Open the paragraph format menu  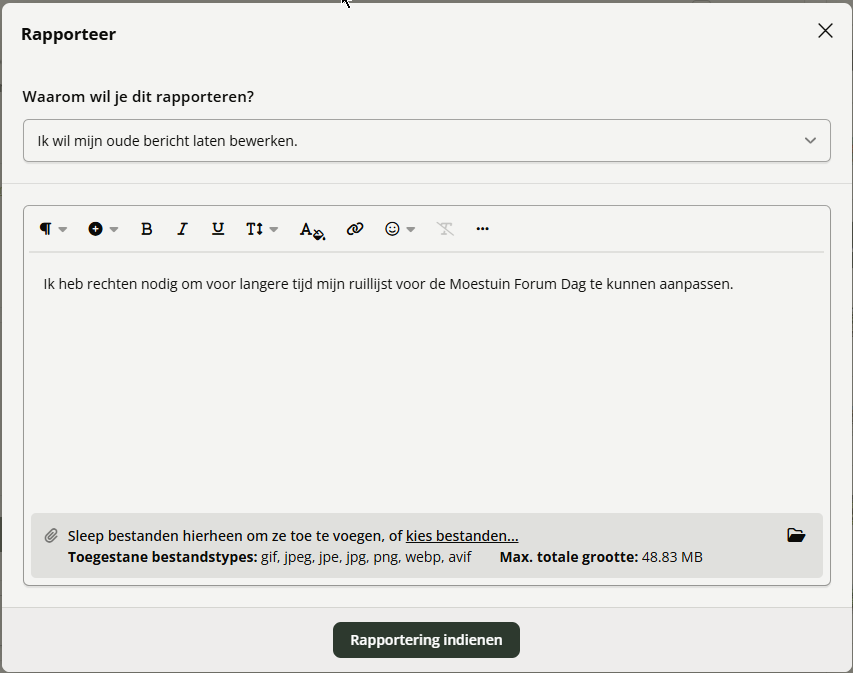(53, 229)
